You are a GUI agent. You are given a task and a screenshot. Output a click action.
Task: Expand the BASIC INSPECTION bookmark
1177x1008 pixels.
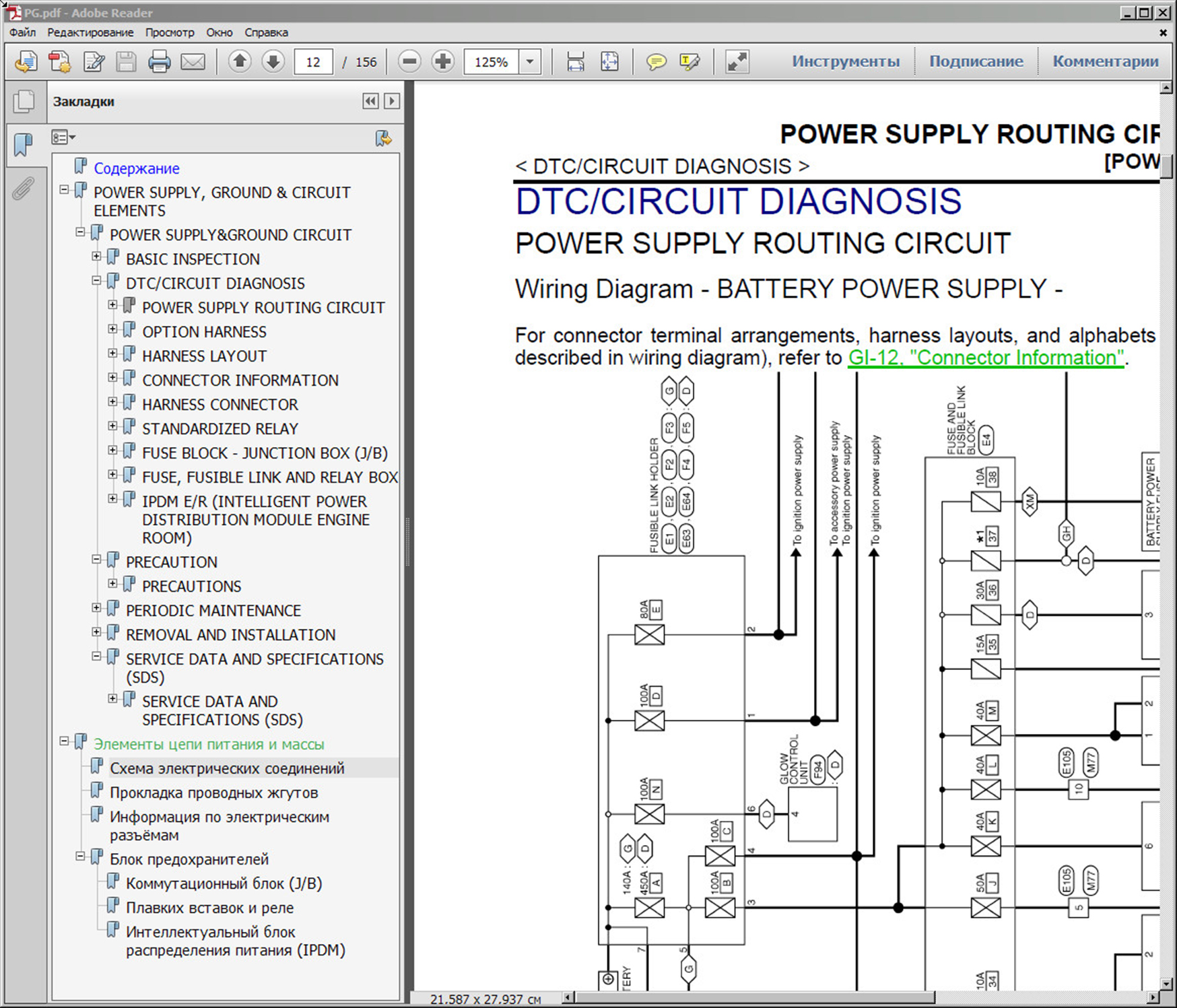[x=96, y=257]
